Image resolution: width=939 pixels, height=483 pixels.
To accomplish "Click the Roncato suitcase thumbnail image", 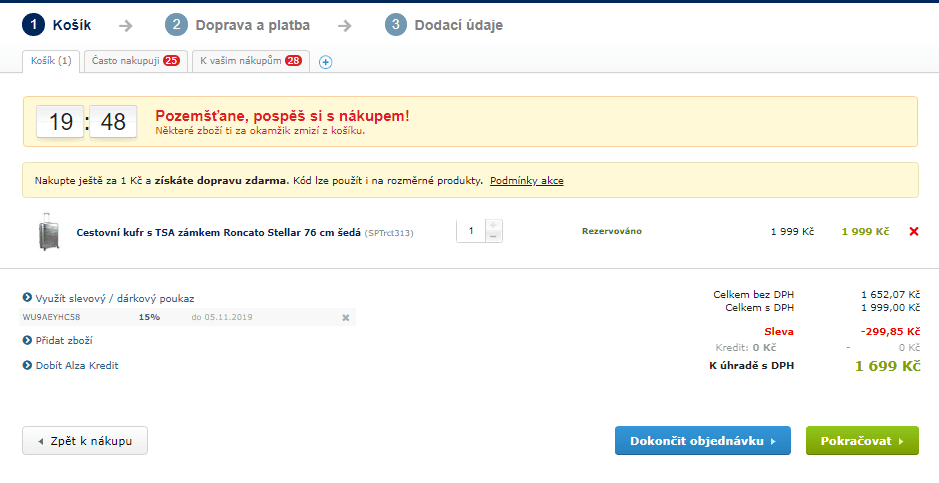I will tap(46, 232).
